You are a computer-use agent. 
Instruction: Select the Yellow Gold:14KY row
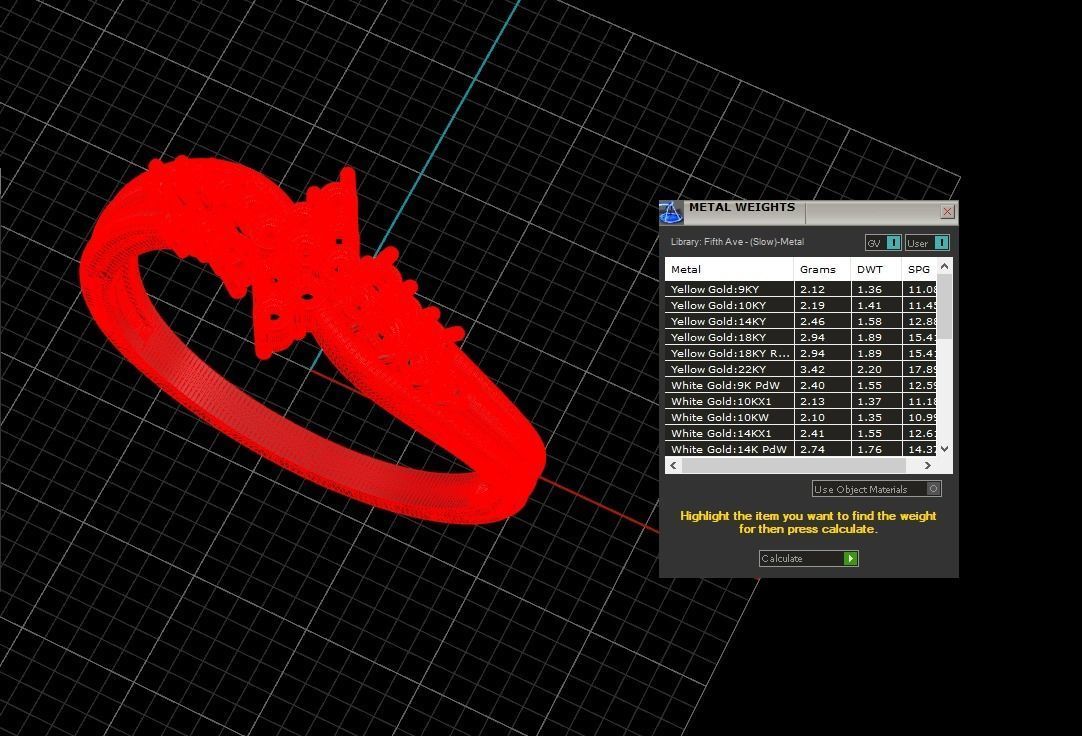click(801, 321)
